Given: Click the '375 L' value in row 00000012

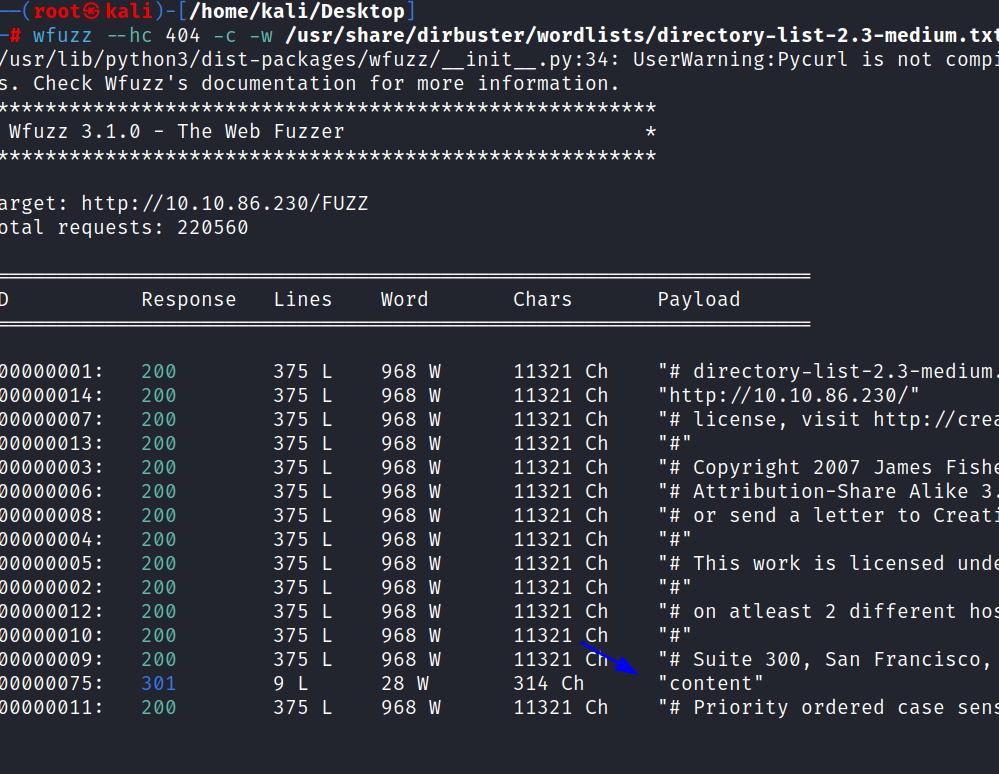Looking at the screenshot, I should pyautogui.click(x=303, y=612).
